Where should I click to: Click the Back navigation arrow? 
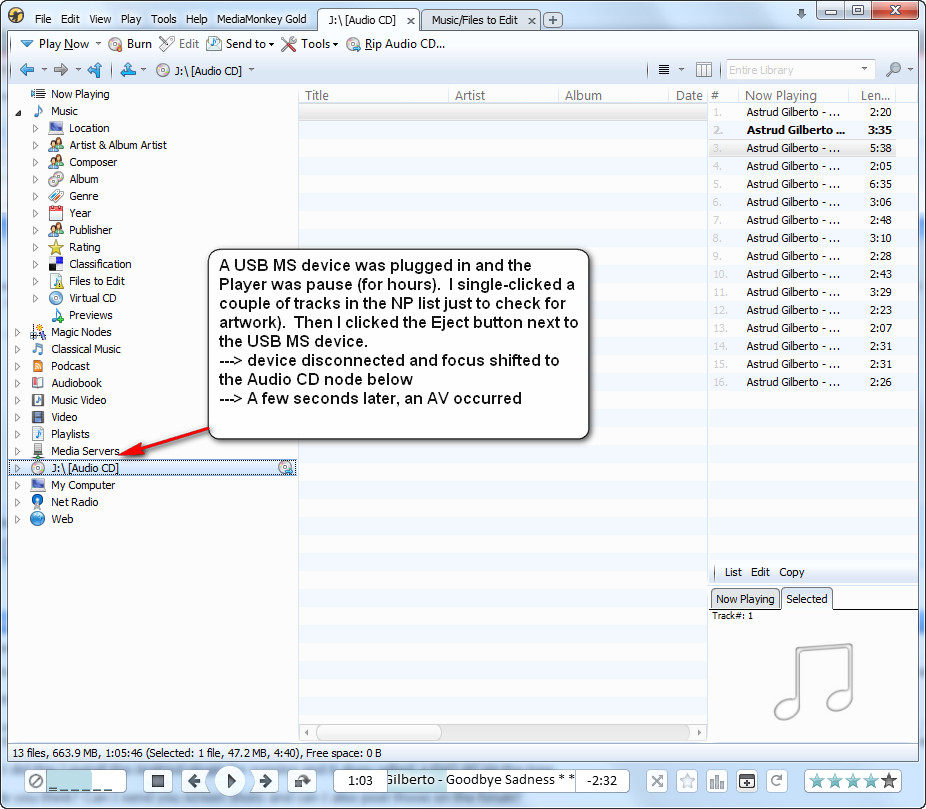pyautogui.click(x=27, y=70)
